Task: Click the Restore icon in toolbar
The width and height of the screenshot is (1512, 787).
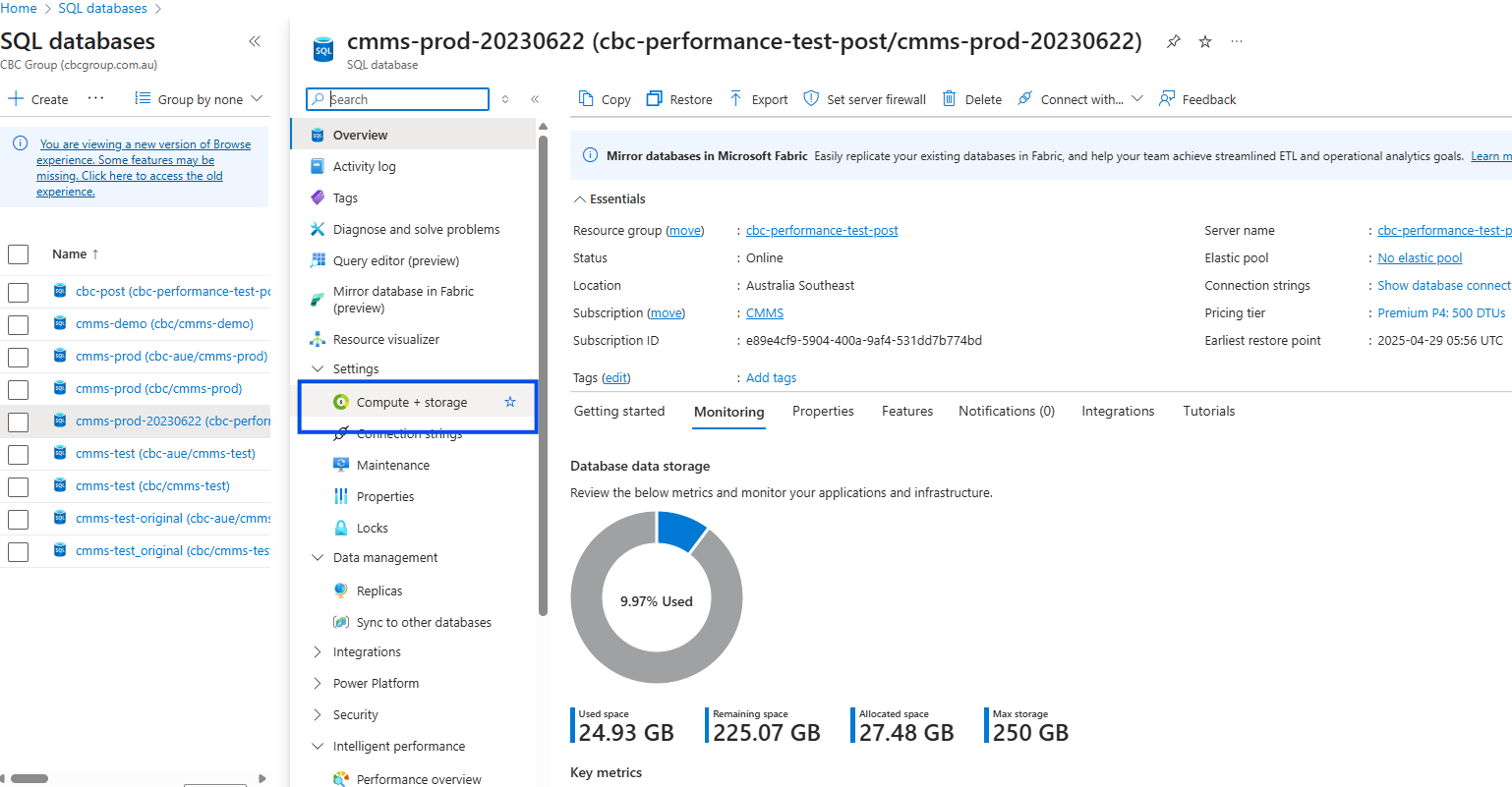Action: pyautogui.click(x=654, y=98)
